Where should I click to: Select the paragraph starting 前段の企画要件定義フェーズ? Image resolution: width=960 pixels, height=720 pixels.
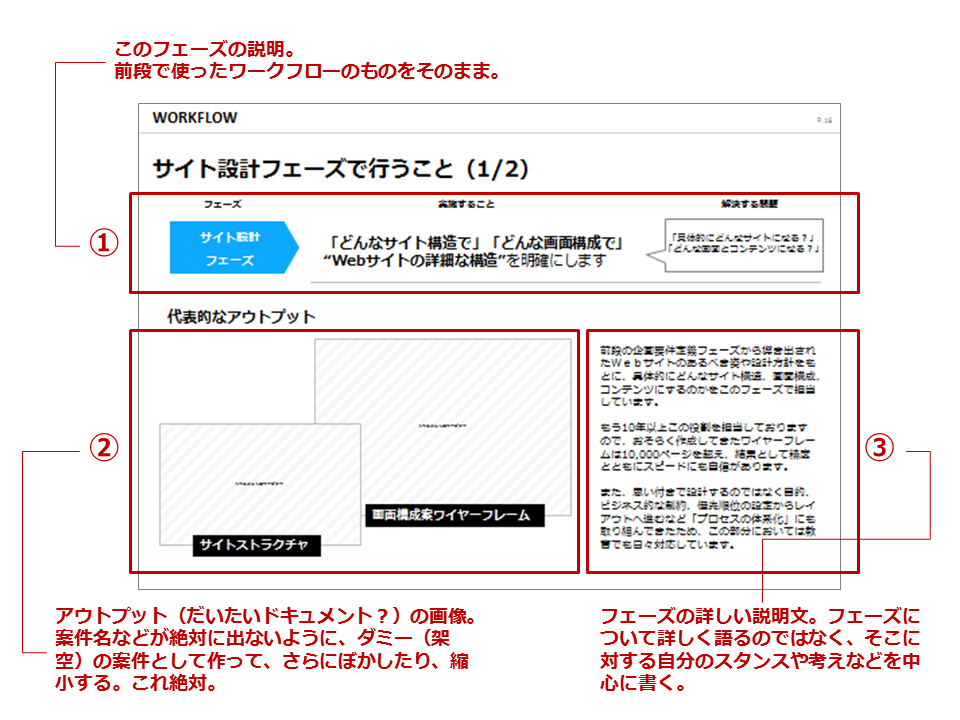pyautogui.click(x=709, y=377)
